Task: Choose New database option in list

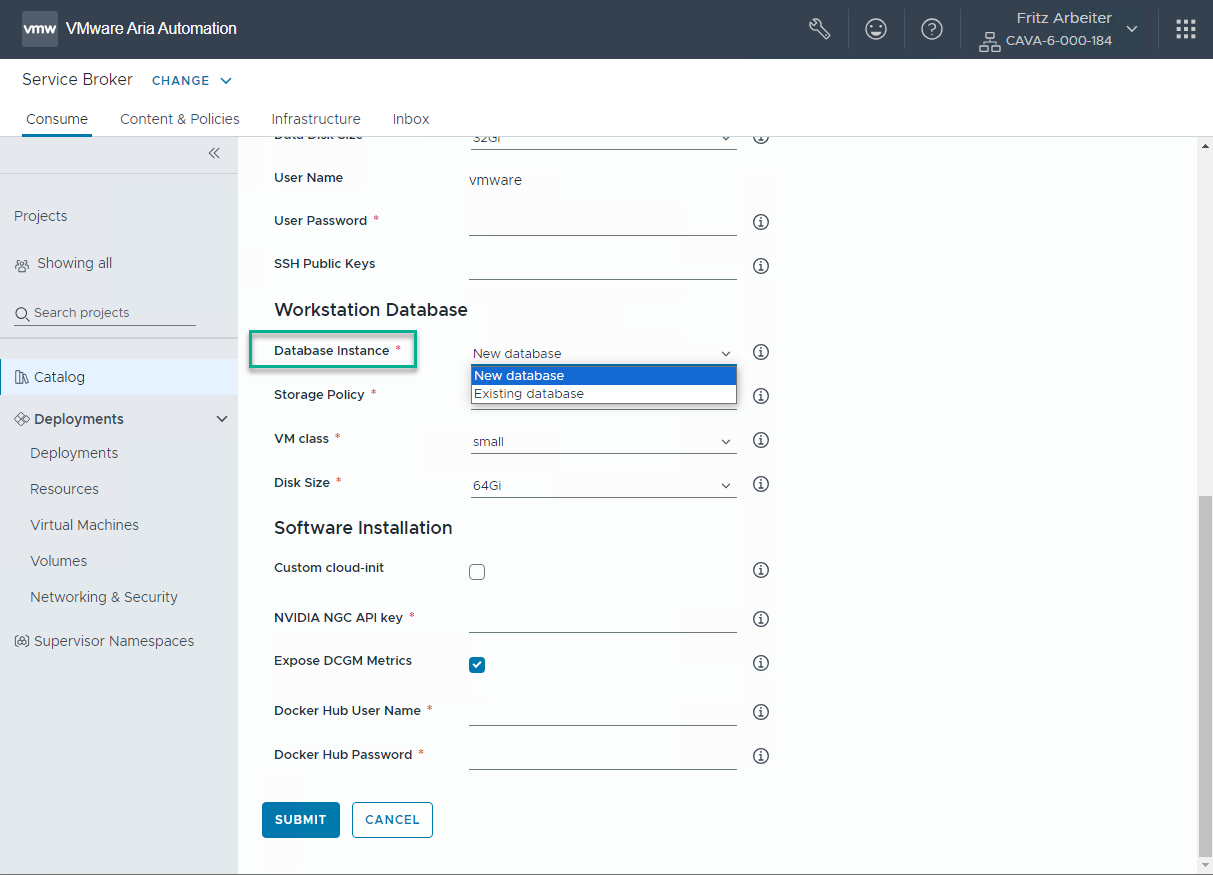Action: tap(604, 376)
